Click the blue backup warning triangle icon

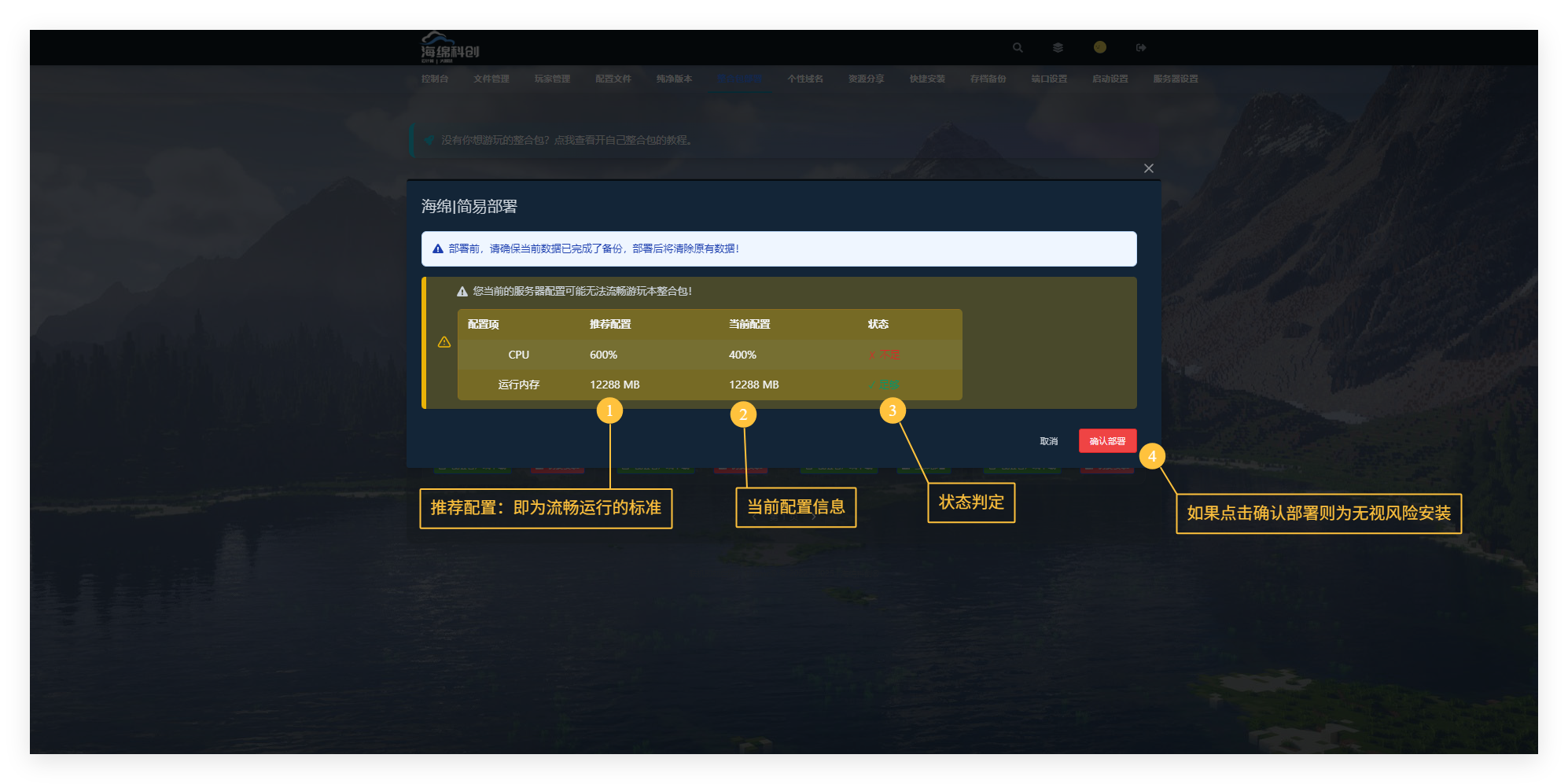click(438, 248)
